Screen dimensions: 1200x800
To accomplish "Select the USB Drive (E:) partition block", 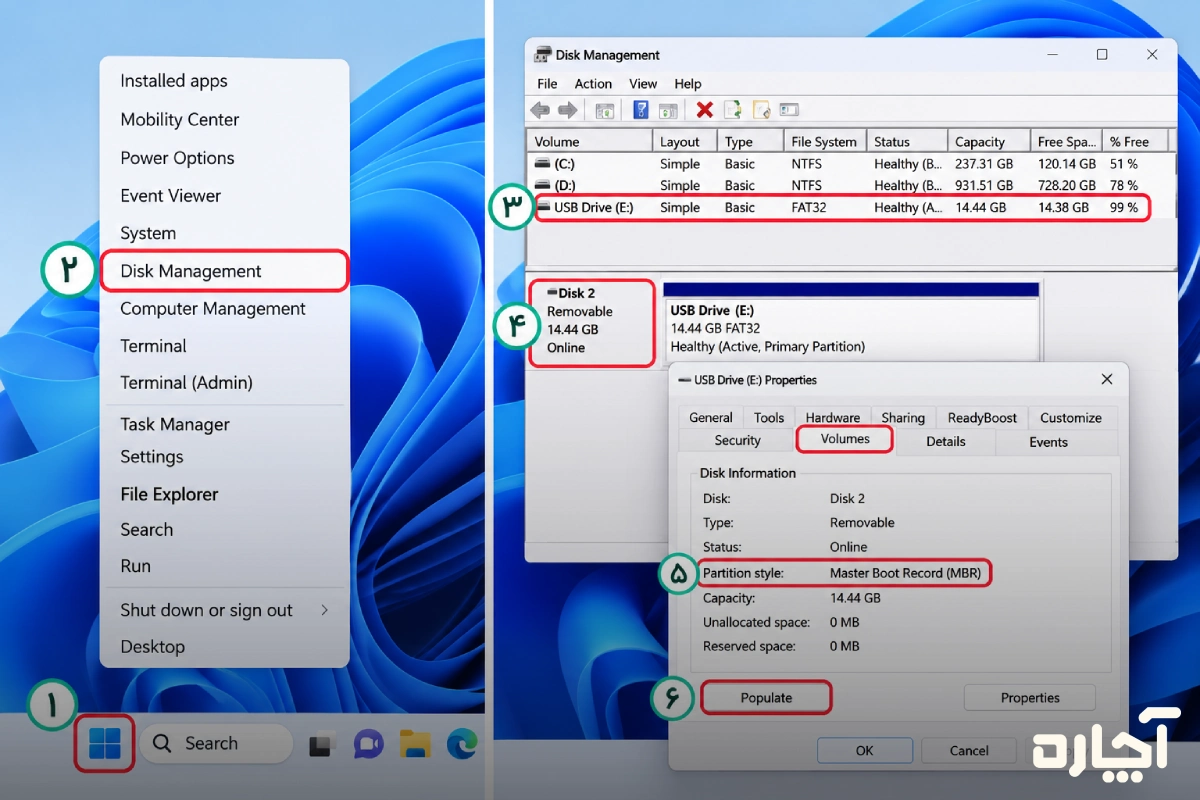I will [x=852, y=322].
